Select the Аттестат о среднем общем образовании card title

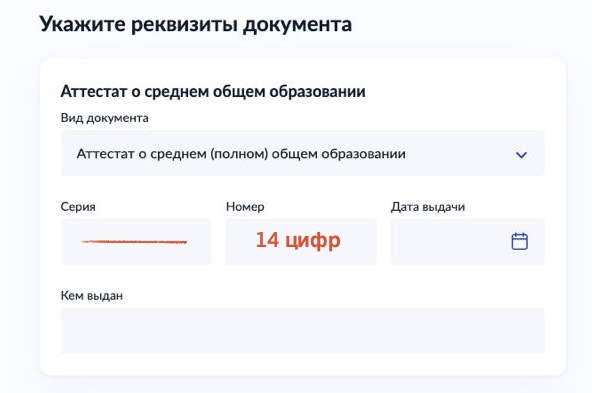click(x=213, y=91)
